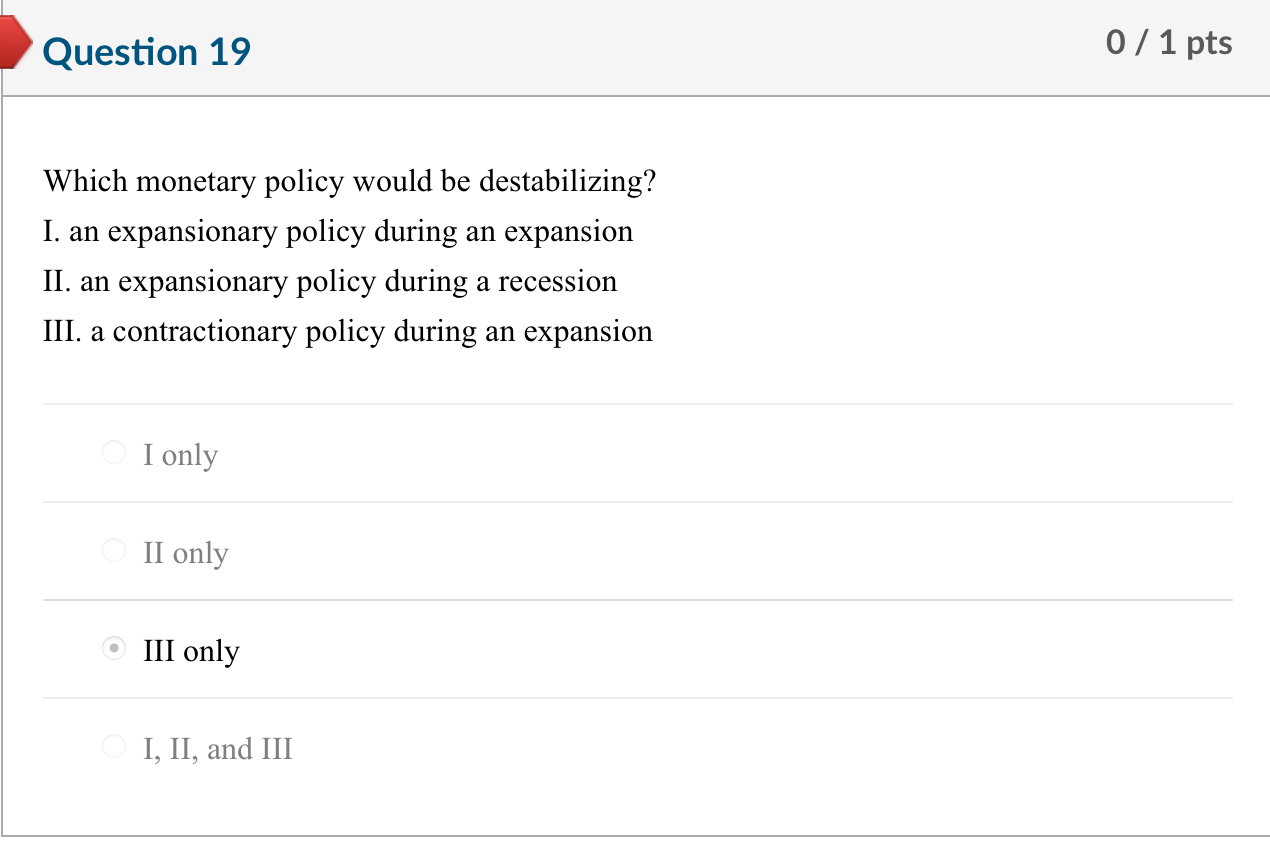Click the 'I, II, and III' answer text
The height and width of the screenshot is (852, 1270).
coord(218,748)
